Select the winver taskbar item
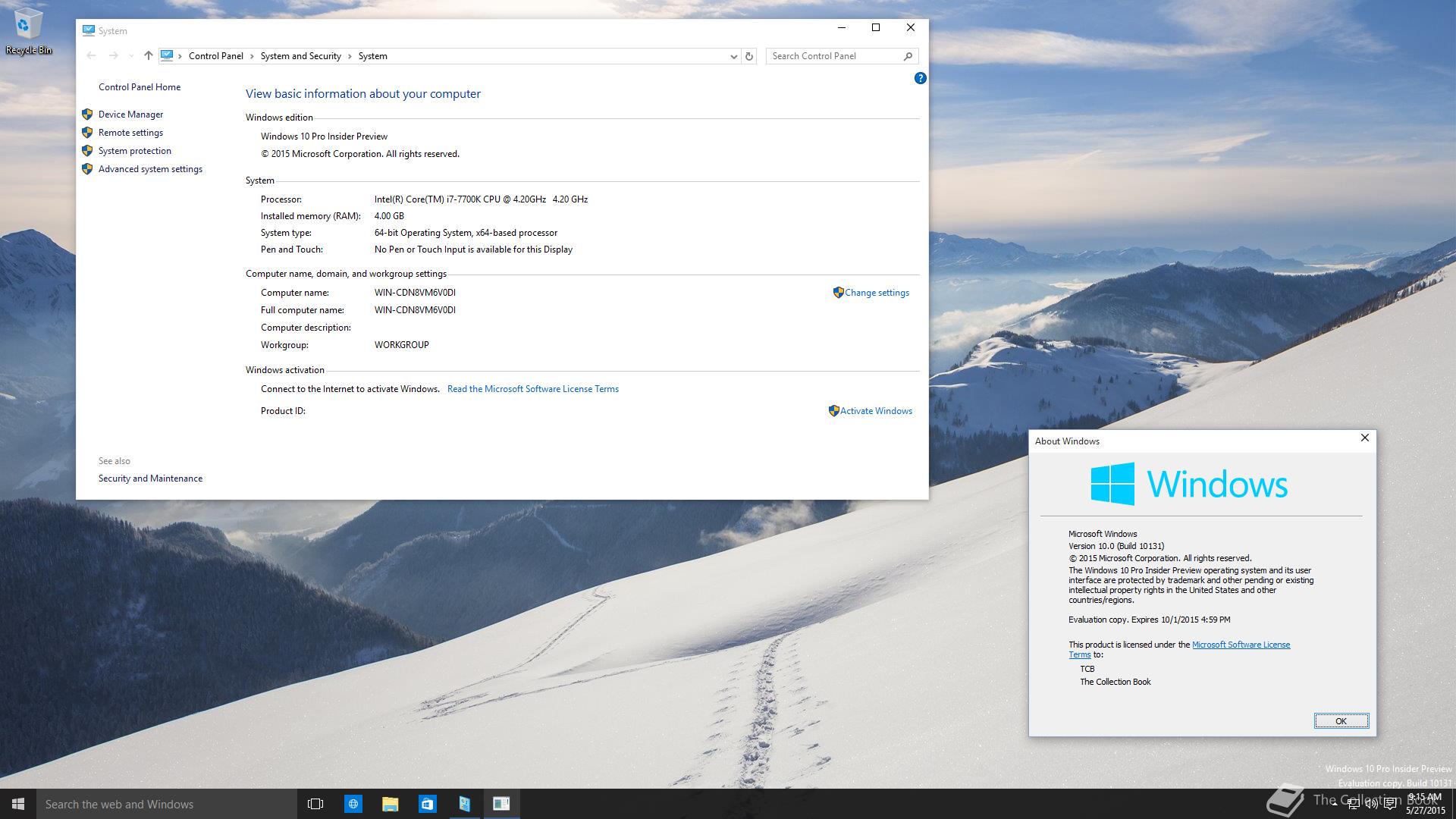1456x819 pixels. click(501, 804)
